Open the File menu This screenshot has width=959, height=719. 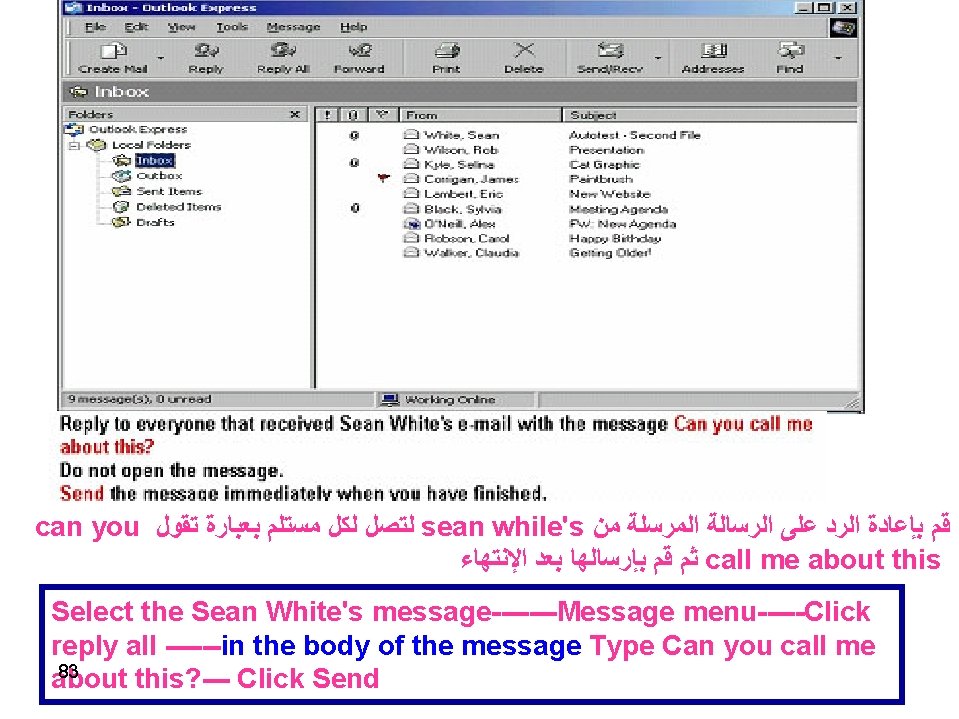[95, 27]
